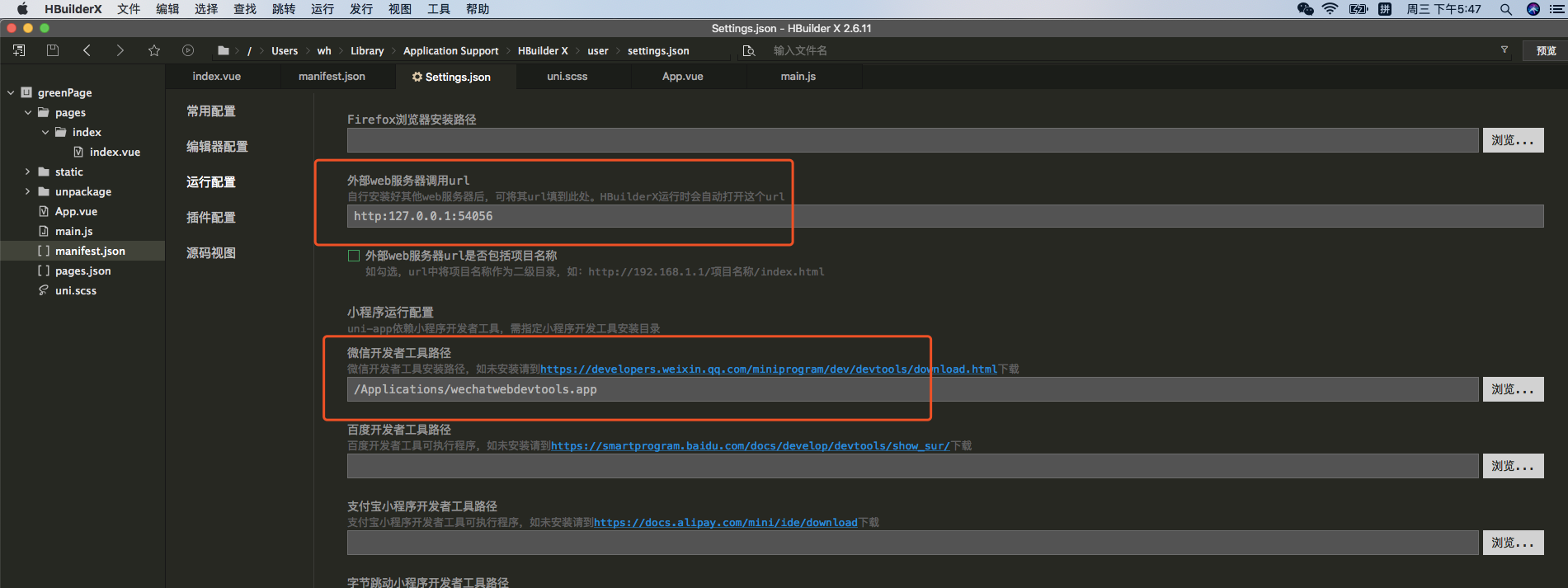This screenshot has width=1568, height=588.
Task: Click the filter funnel icon
Action: pos(1504,49)
